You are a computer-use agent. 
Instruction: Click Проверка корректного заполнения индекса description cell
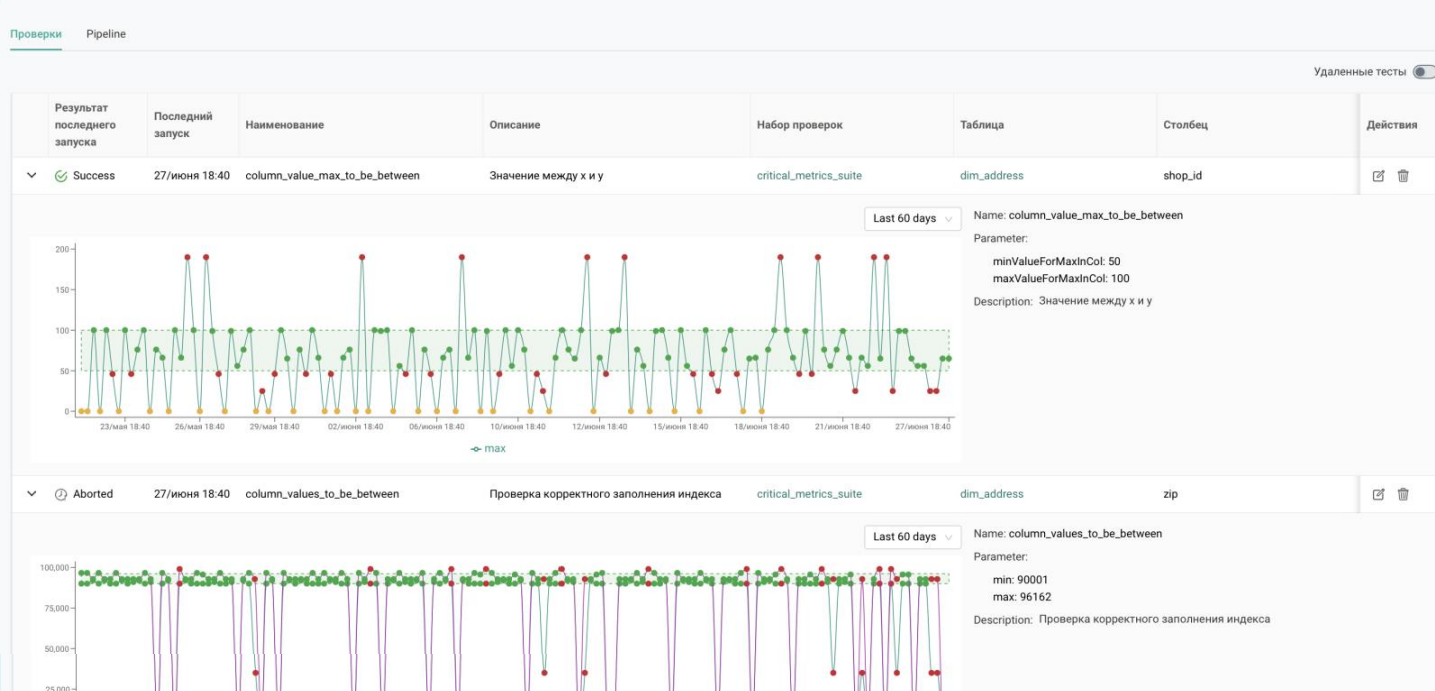[x=605, y=494]
